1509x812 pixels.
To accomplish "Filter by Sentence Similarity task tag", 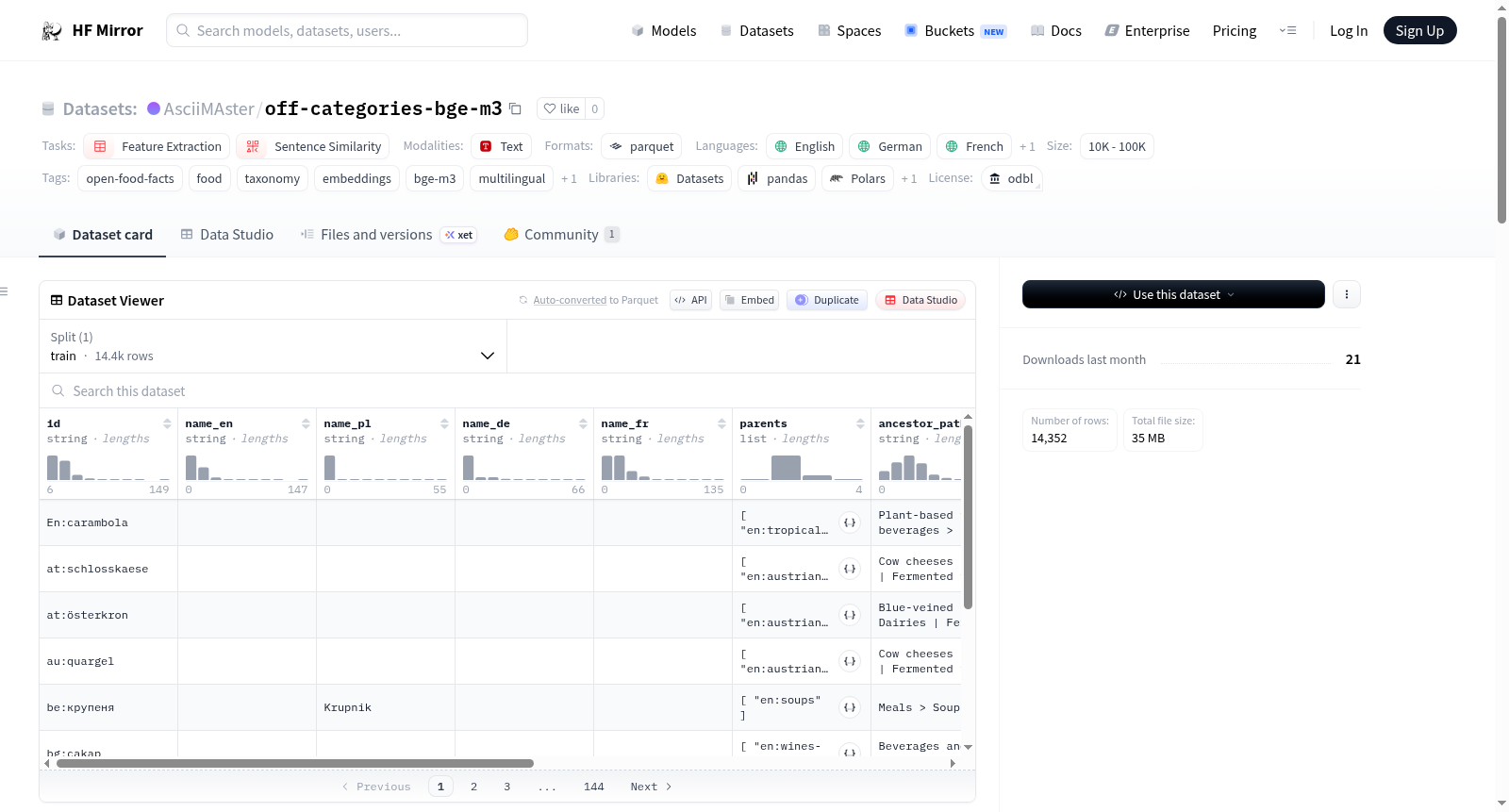I will coord(312,146).
